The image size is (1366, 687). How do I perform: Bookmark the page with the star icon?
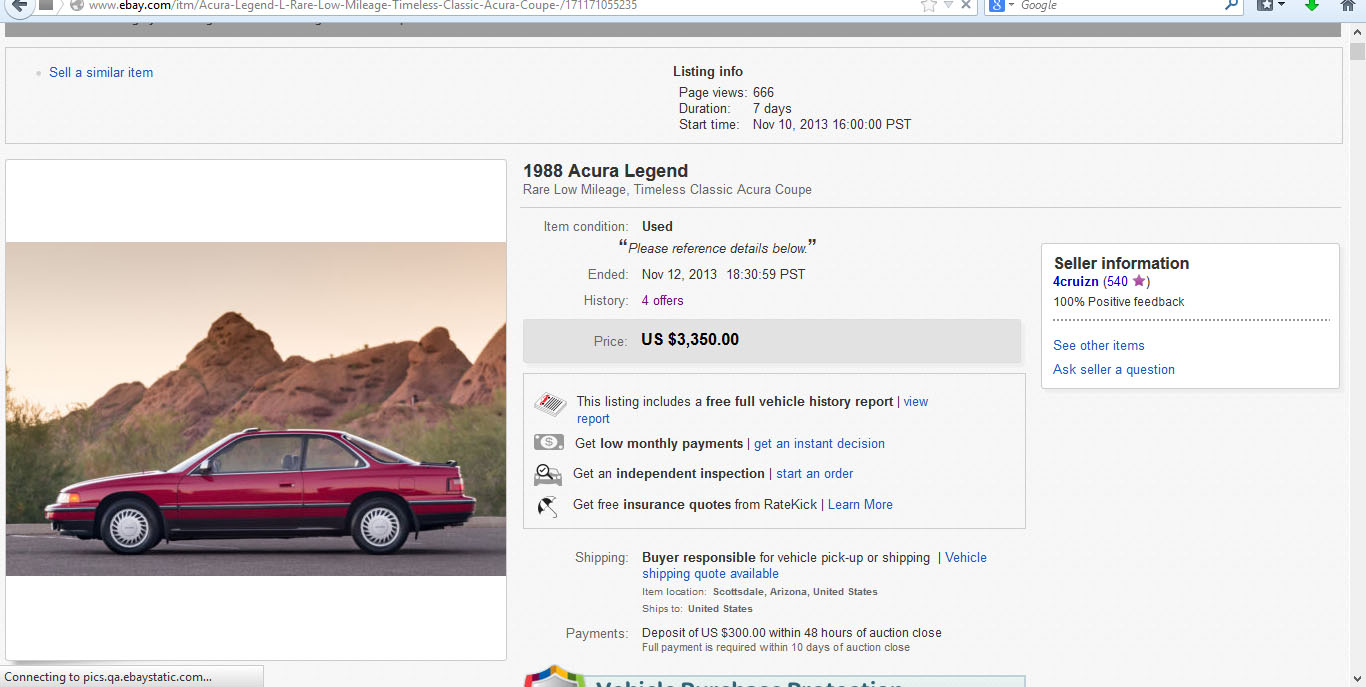[929, 5]
